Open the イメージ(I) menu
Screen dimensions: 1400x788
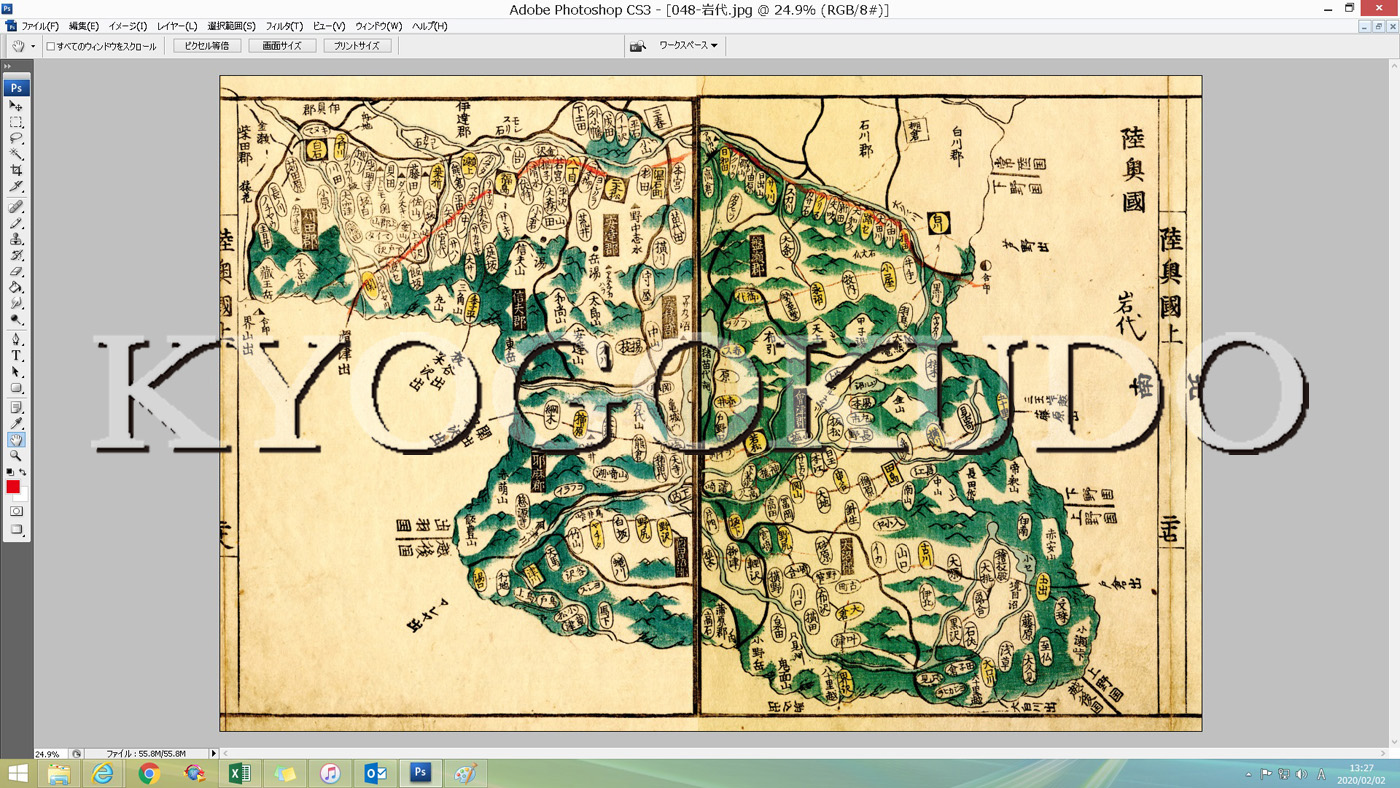click(x=128, y=26)
